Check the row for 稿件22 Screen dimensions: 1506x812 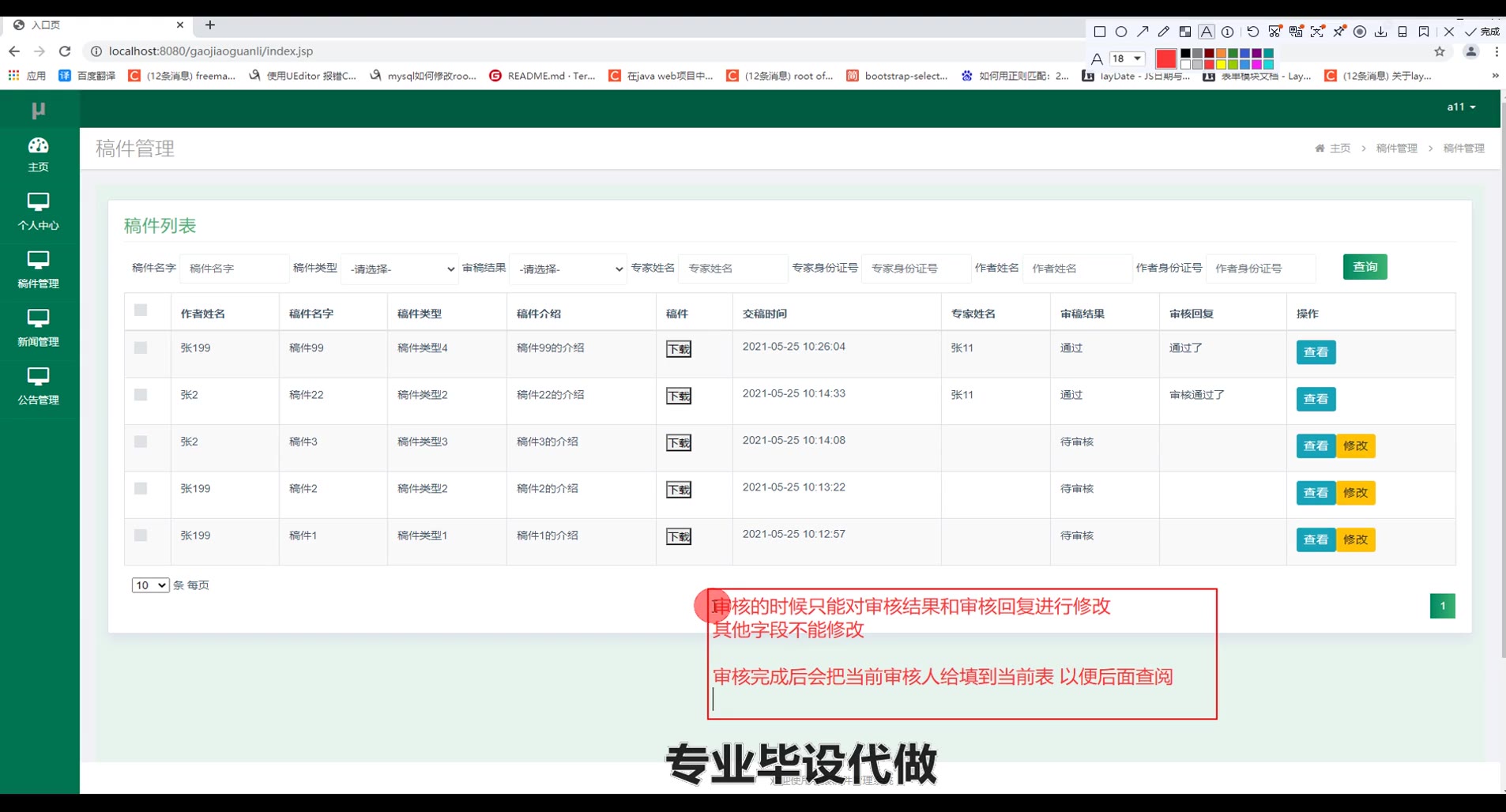pyautogui.click(x=141, y=394)
